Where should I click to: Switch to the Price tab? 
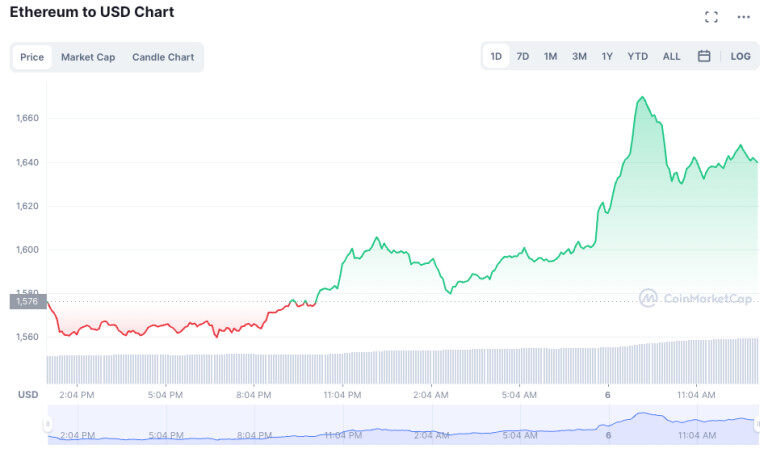point(32,57)
